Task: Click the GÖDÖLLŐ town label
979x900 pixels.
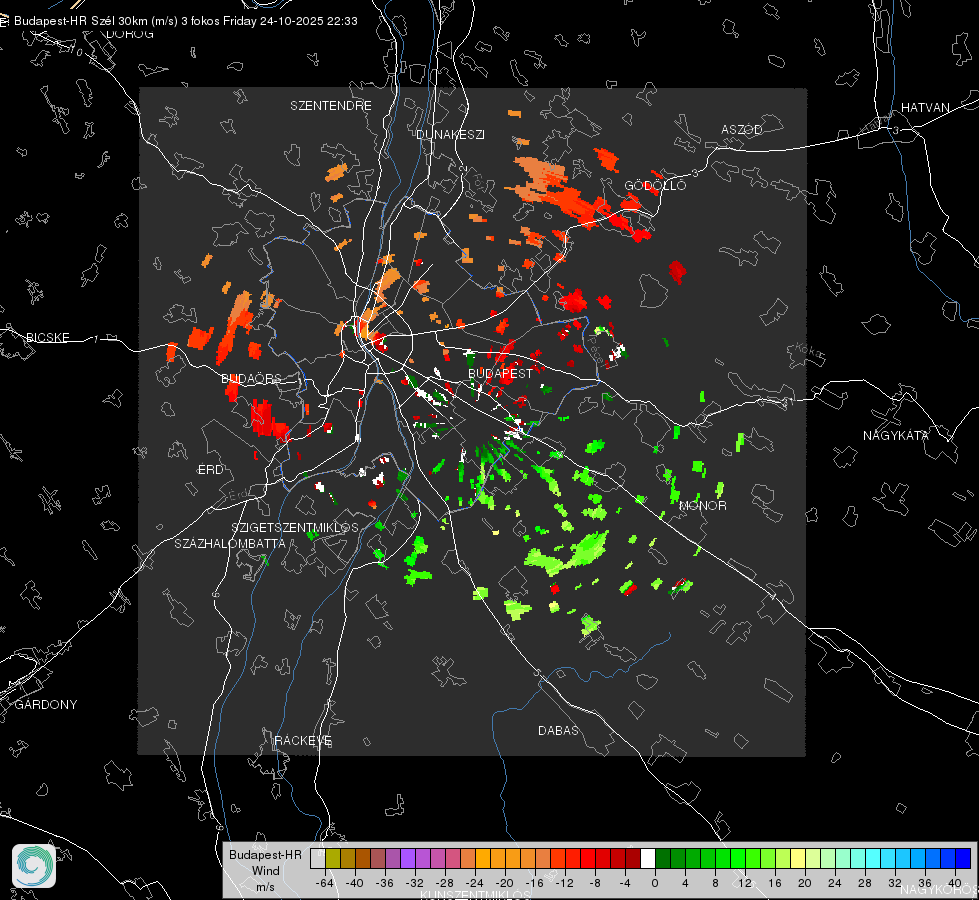Action: (x=655, y=185)
